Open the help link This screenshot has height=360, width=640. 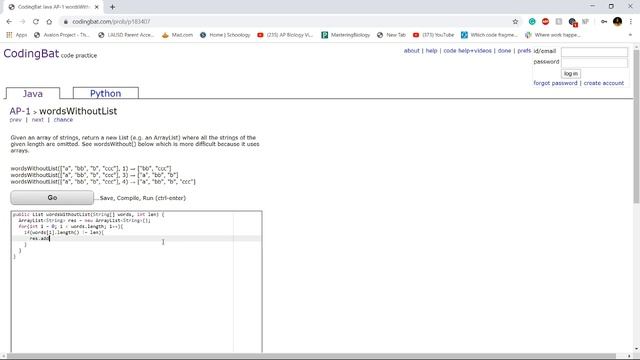[431, 51]
